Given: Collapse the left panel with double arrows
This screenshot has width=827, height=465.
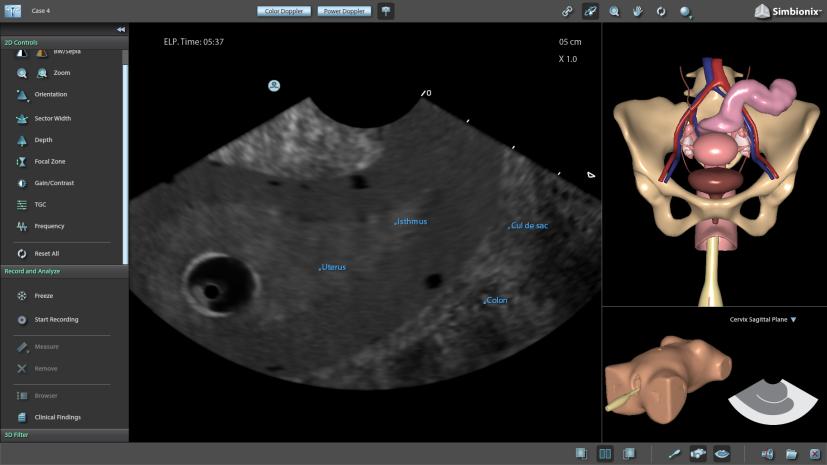Looking at the screenshot, I should tap(121, 30).
